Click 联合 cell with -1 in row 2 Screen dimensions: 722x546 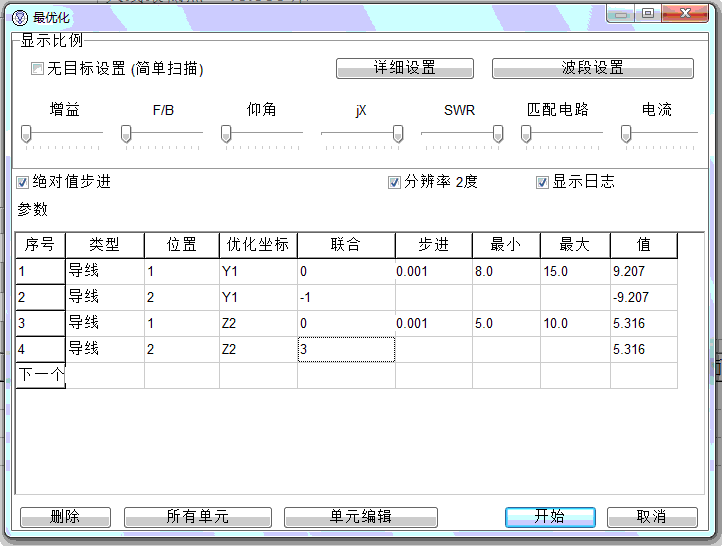click(x=346, y=297)
